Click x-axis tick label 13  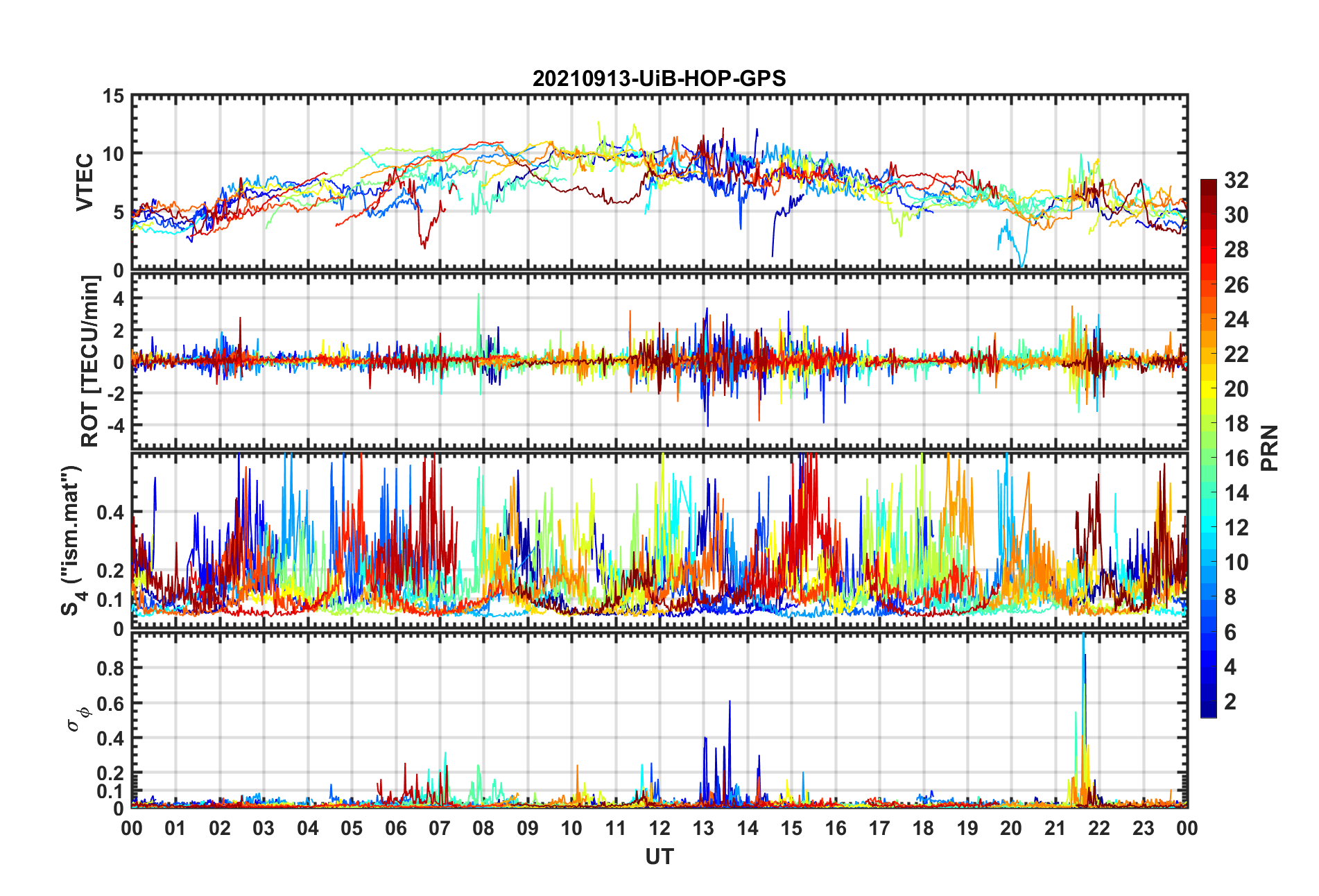pyautogui.click(x=703, y=829)
